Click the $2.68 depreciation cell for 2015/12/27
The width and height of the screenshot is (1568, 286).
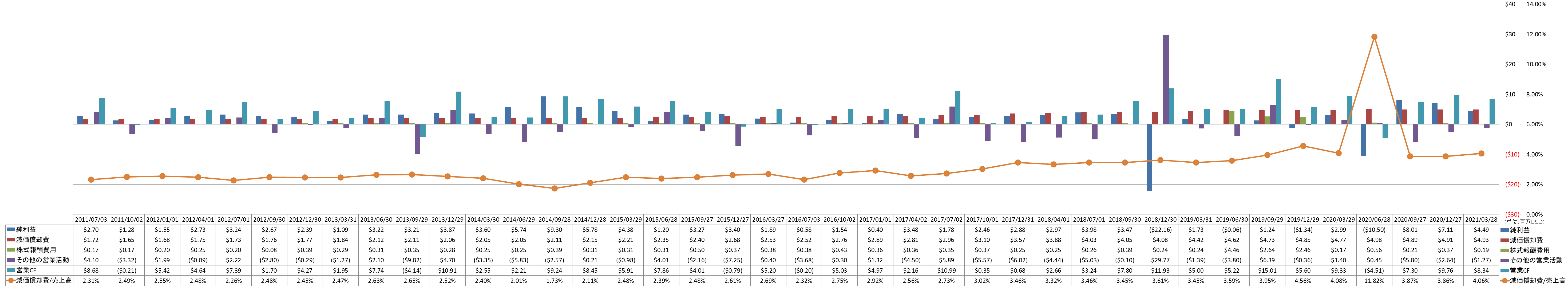732,240
